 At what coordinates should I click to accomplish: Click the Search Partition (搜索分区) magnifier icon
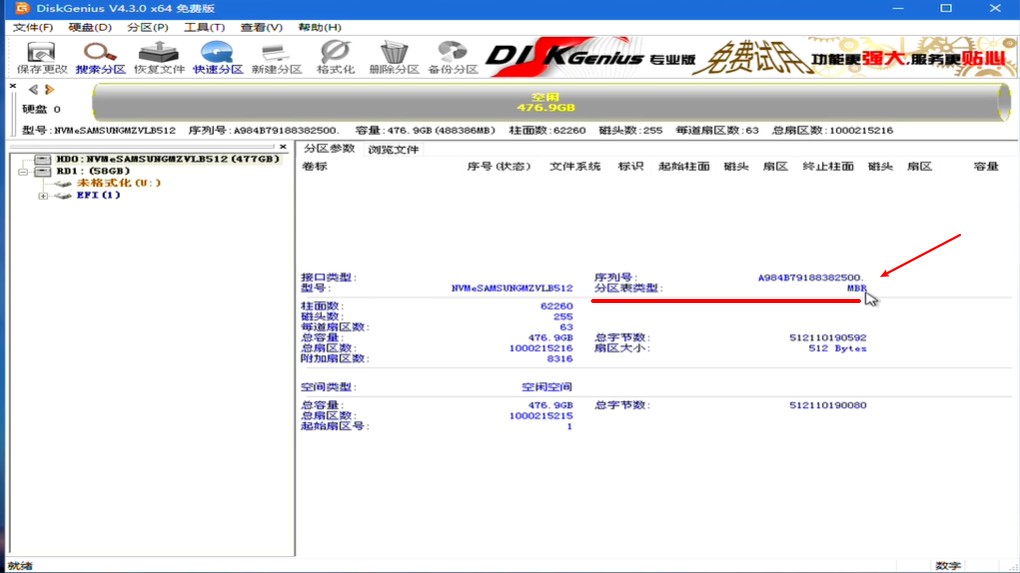click(100, 57)
